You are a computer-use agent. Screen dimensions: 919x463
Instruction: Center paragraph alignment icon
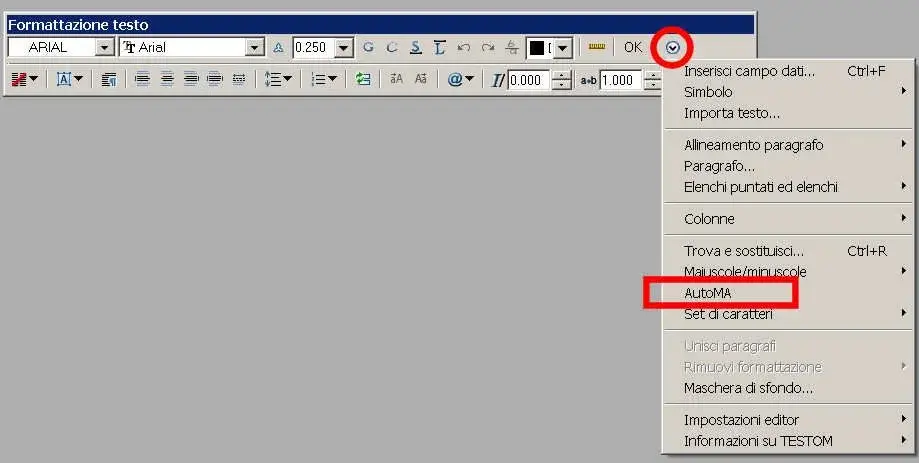167,80
